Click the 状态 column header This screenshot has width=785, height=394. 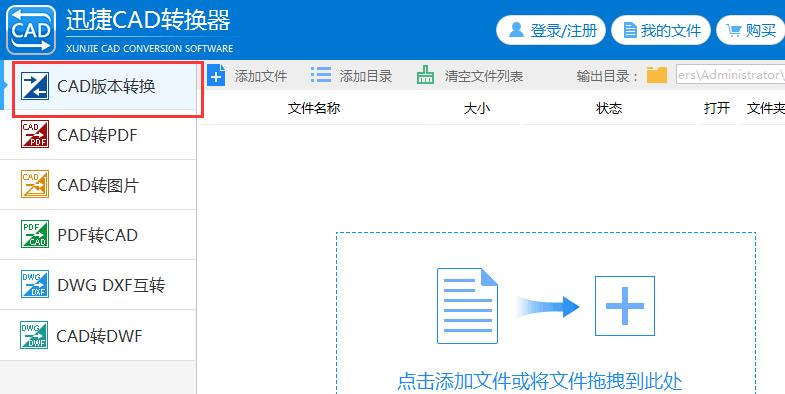(x=609, y=108)
